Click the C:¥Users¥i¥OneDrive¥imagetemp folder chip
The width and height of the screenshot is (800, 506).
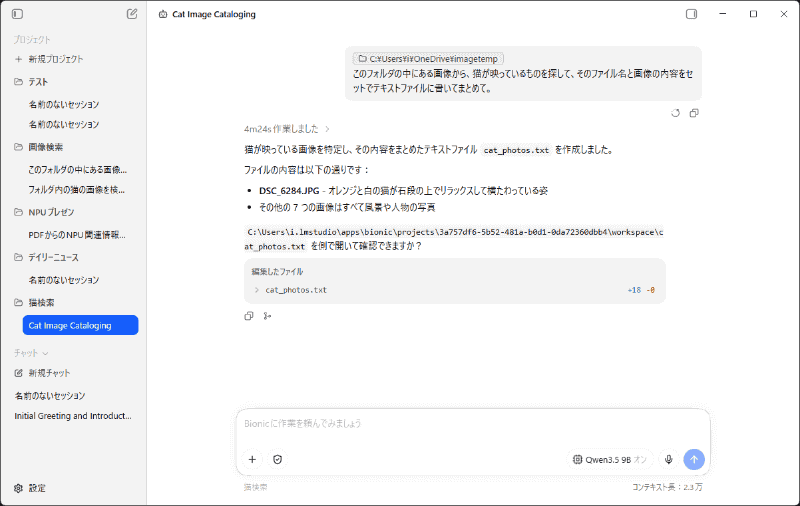tap(428, 59)
